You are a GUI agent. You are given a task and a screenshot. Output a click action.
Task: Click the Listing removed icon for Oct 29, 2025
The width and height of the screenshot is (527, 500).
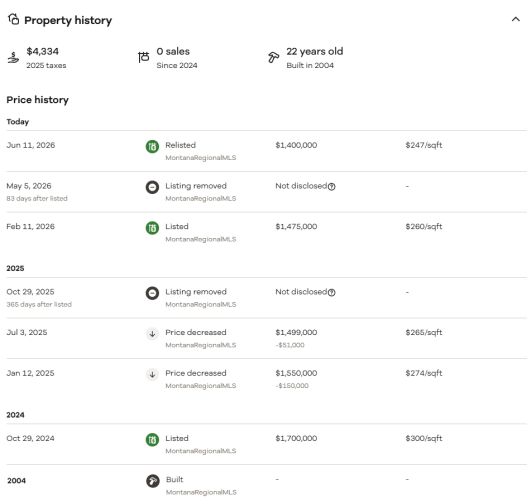click(152, 293)
